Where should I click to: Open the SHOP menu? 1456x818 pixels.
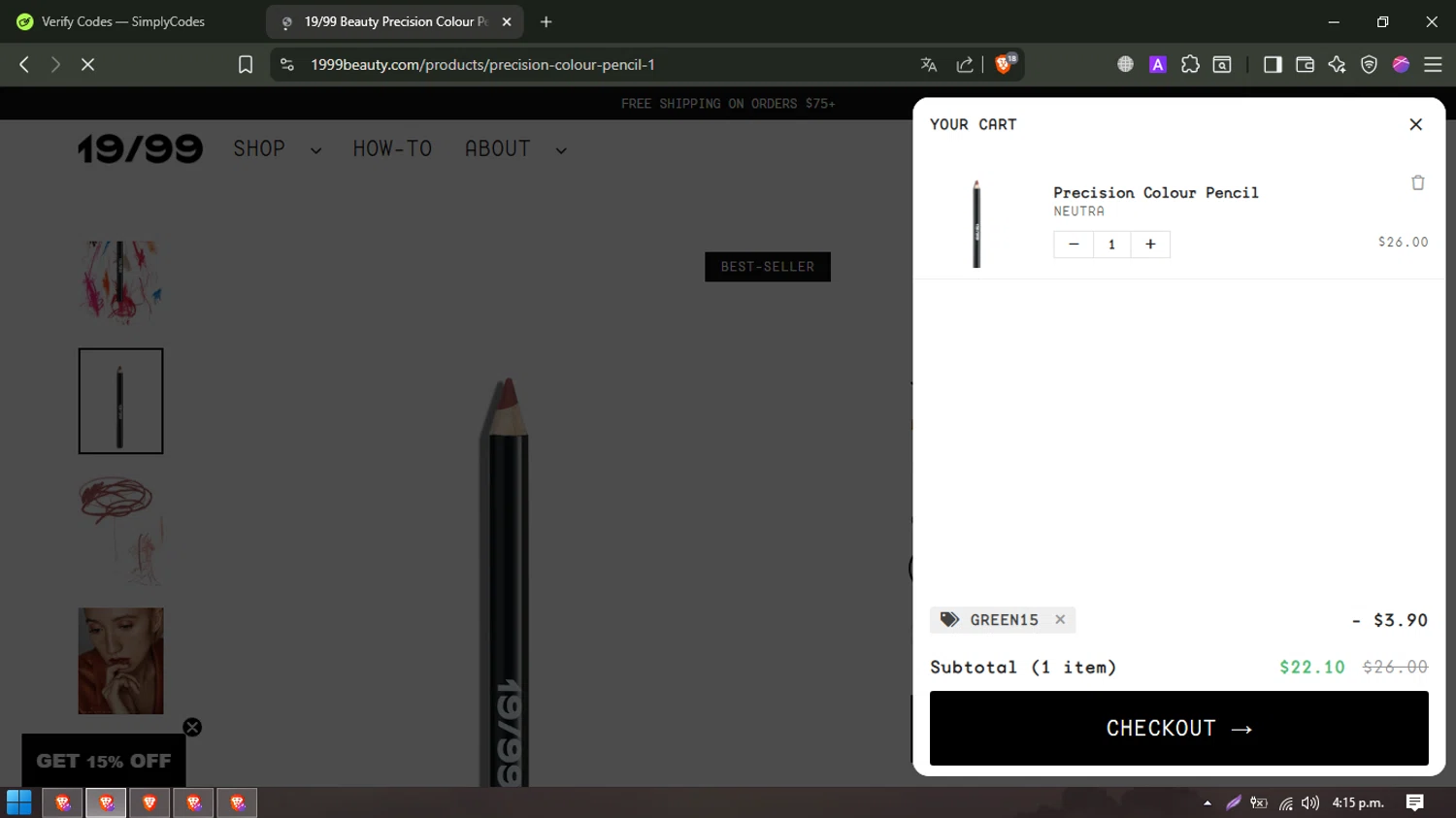(259, 148)
